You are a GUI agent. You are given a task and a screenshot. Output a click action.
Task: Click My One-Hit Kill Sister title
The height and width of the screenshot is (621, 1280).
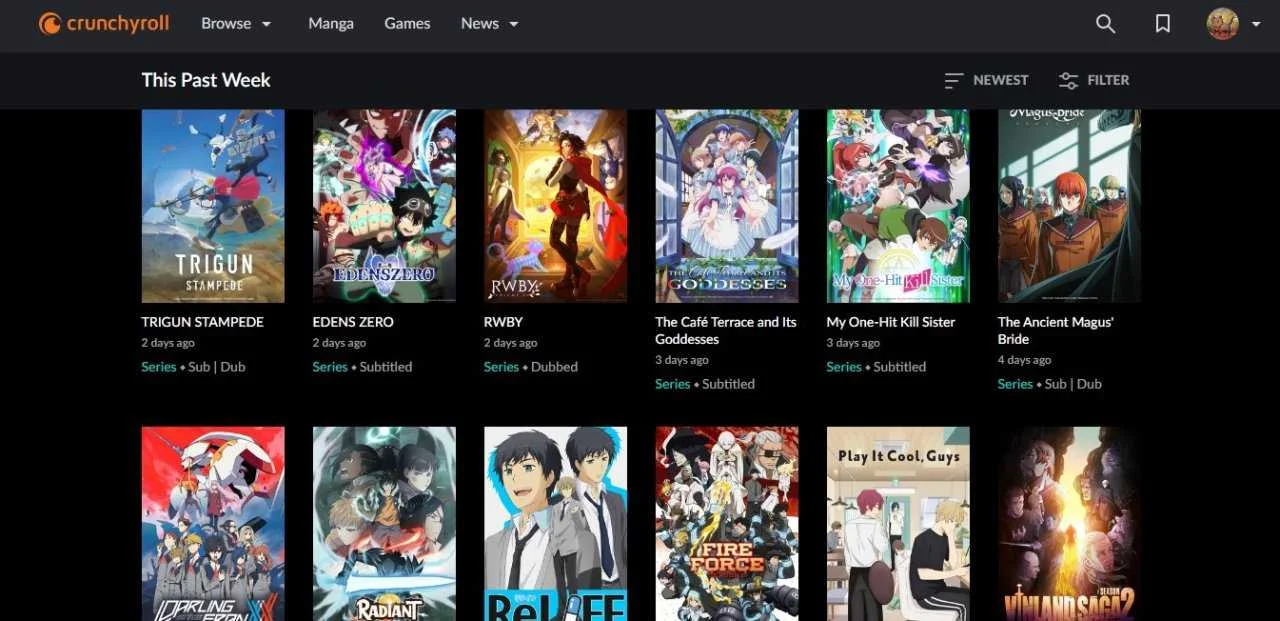891,322
